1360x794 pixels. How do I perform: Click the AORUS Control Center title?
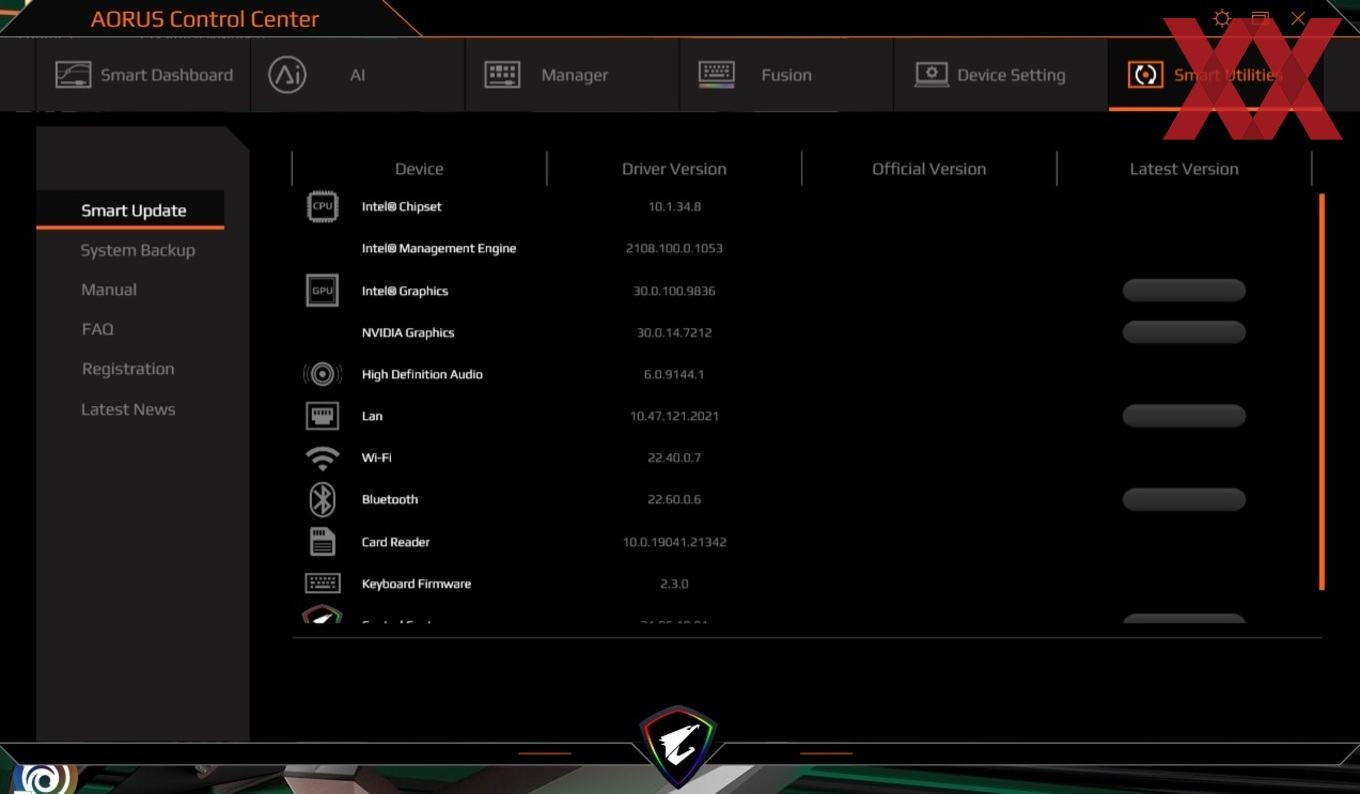tap(205, 19)
